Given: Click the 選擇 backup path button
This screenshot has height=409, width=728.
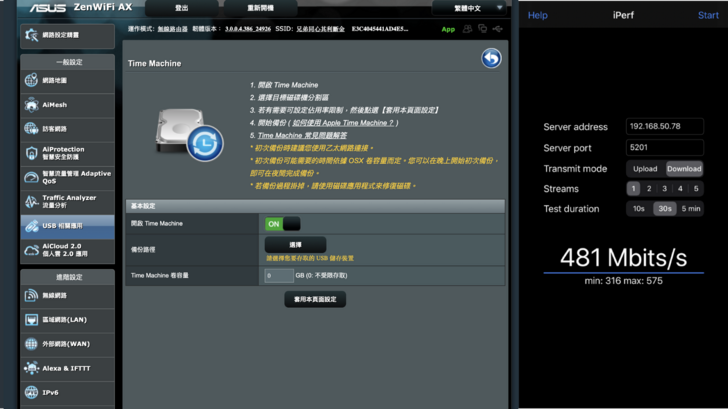Looking at the screenshot, I should pos(295,245).
